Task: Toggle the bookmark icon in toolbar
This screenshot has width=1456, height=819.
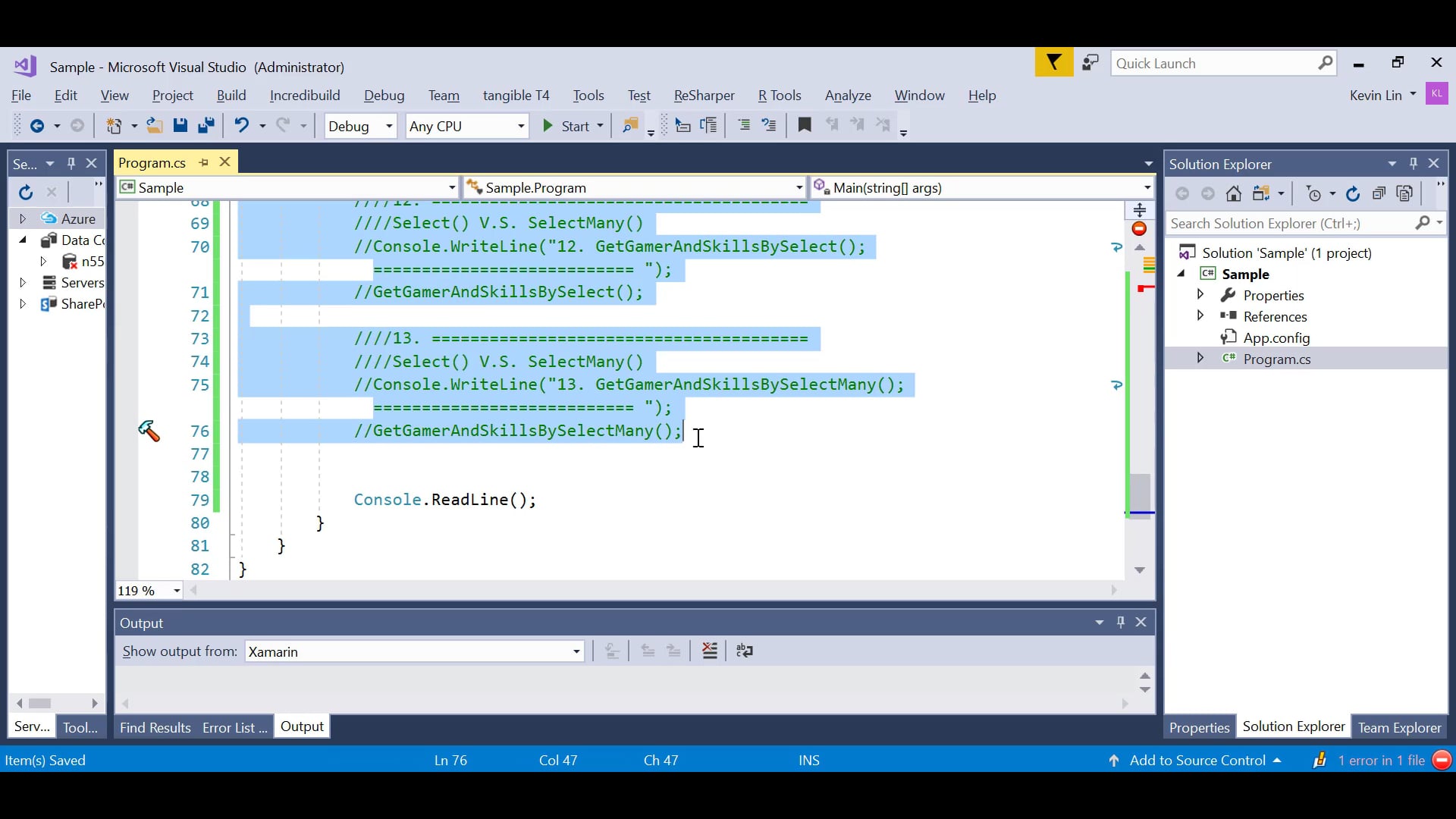Action: click(x=805, y=125)
